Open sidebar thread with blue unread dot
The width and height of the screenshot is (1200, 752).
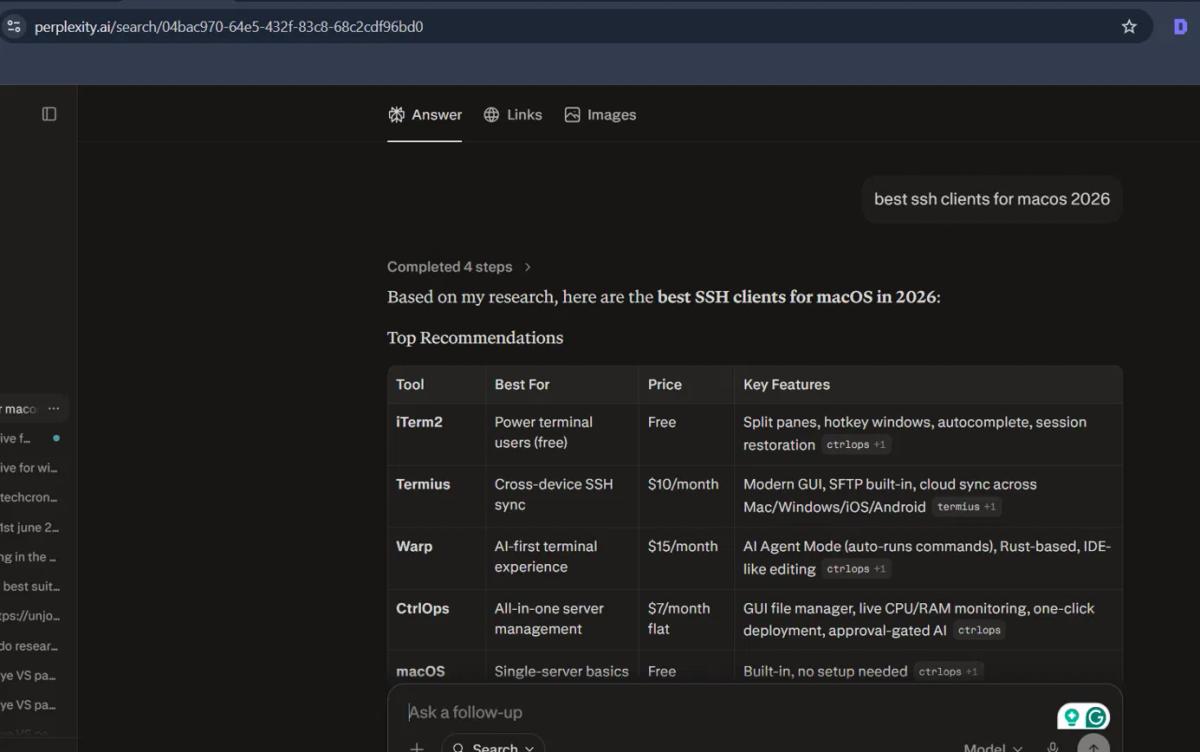click(x=29, y=438)
